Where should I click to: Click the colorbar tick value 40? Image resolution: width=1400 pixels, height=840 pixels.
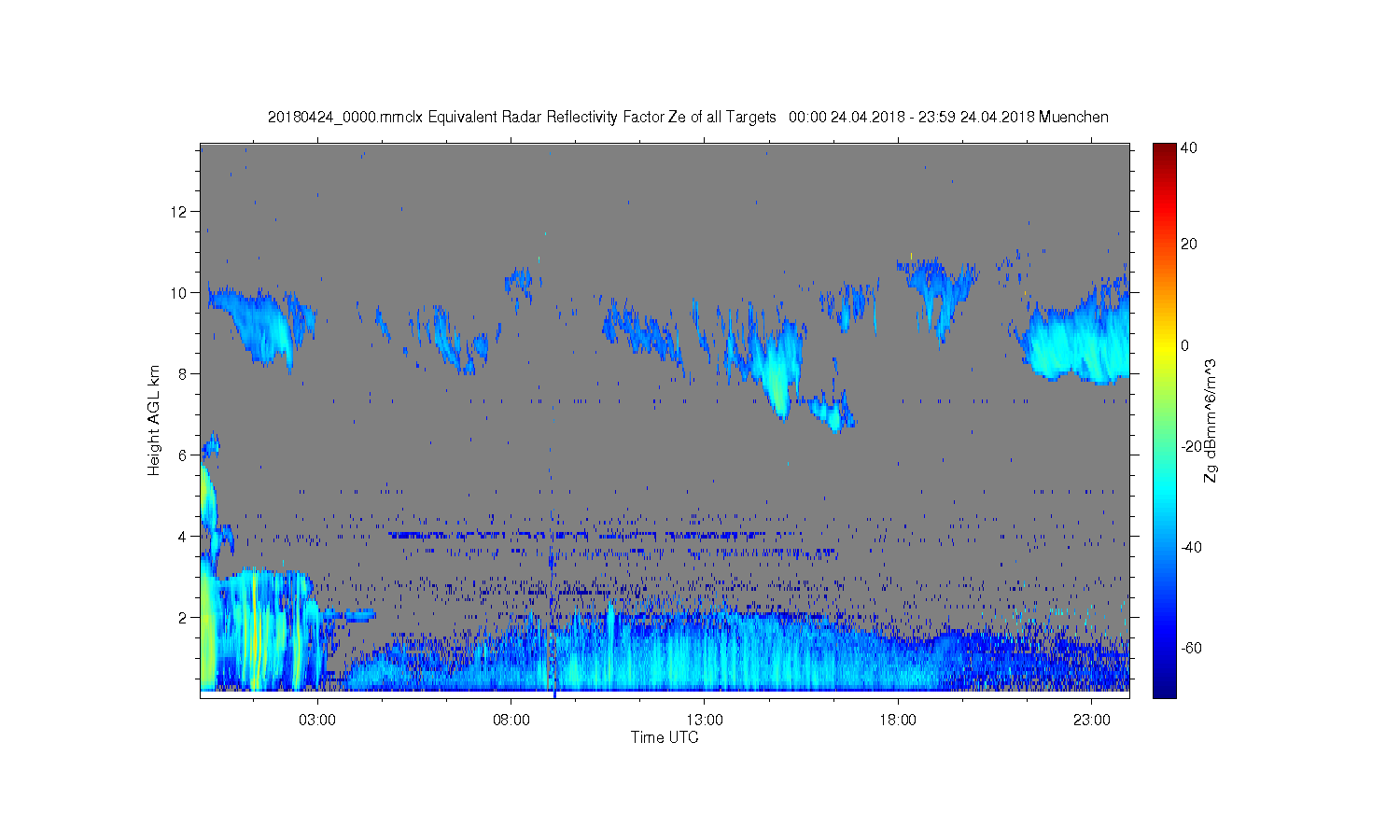pos(1189,148)
